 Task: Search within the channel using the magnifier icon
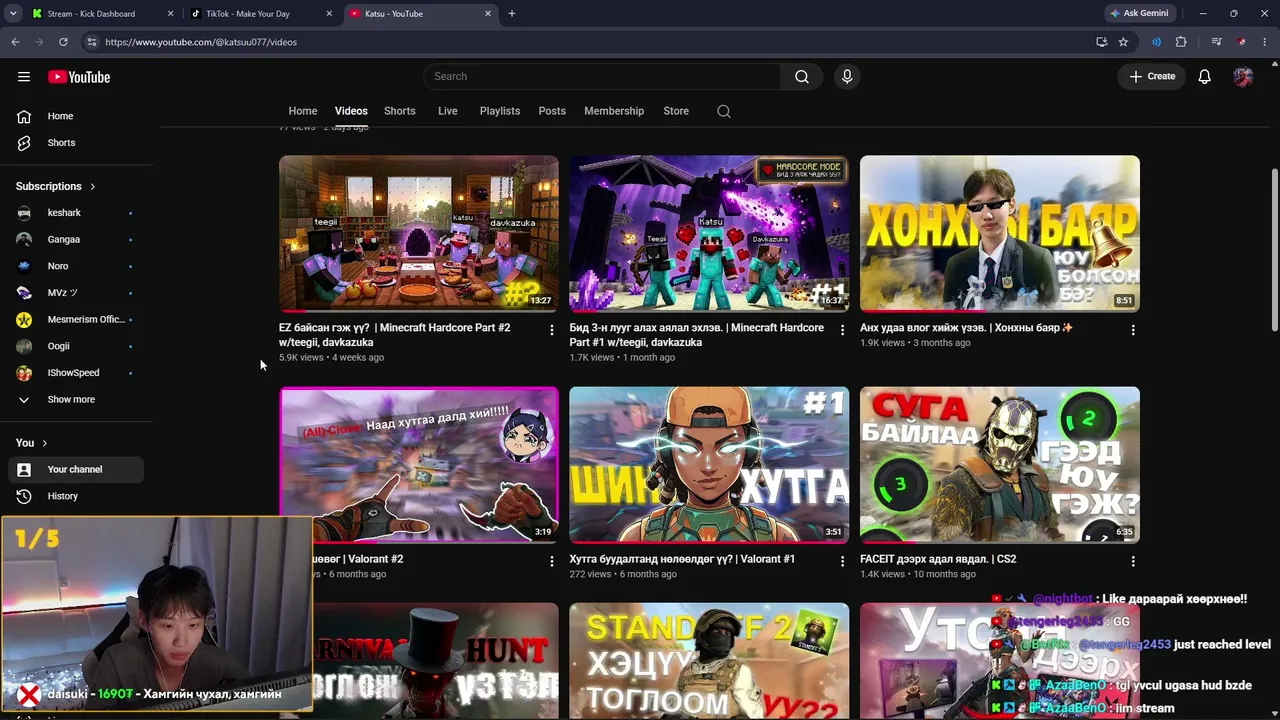[x=724, y=111]
